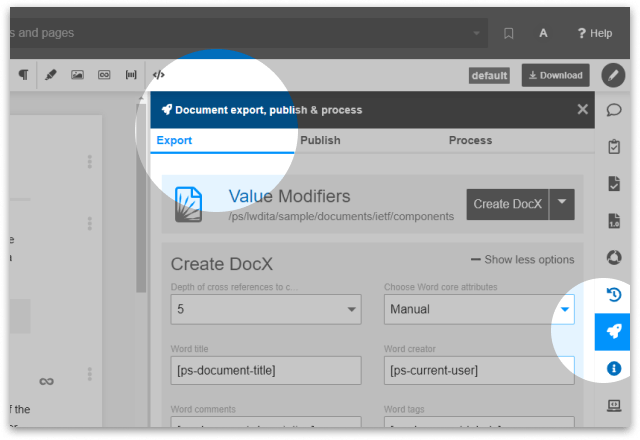Click the pencil edit icon
The height and width of the screenshot is (440, 640).
[x=613, y=75]
